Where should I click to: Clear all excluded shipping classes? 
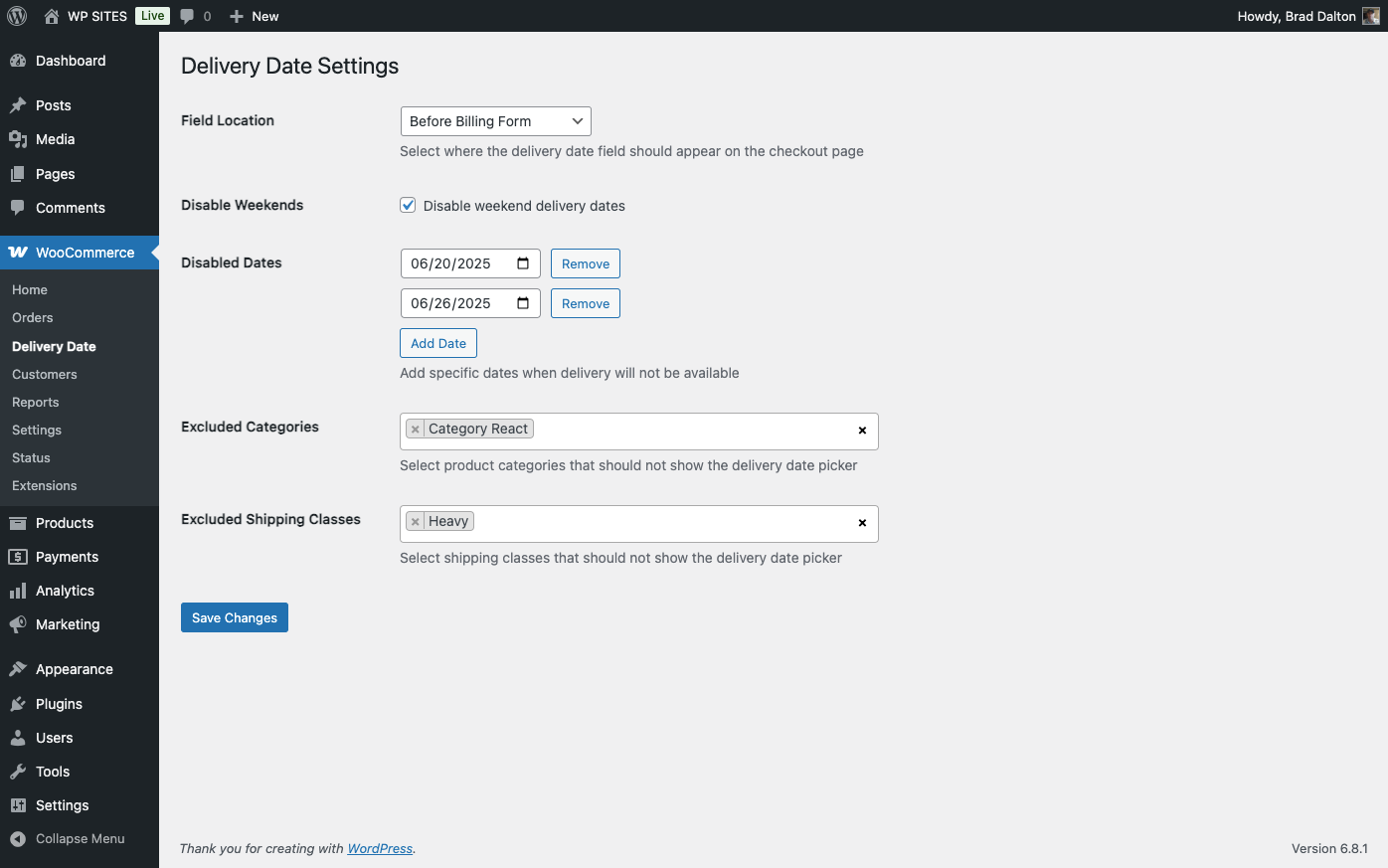862,523
